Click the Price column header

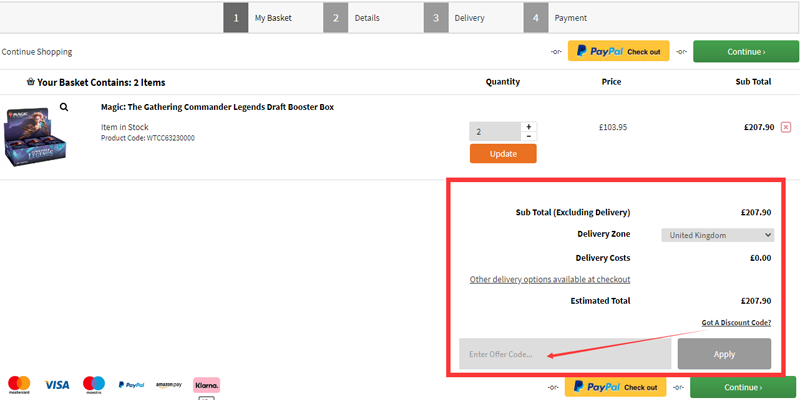(611, 82)
